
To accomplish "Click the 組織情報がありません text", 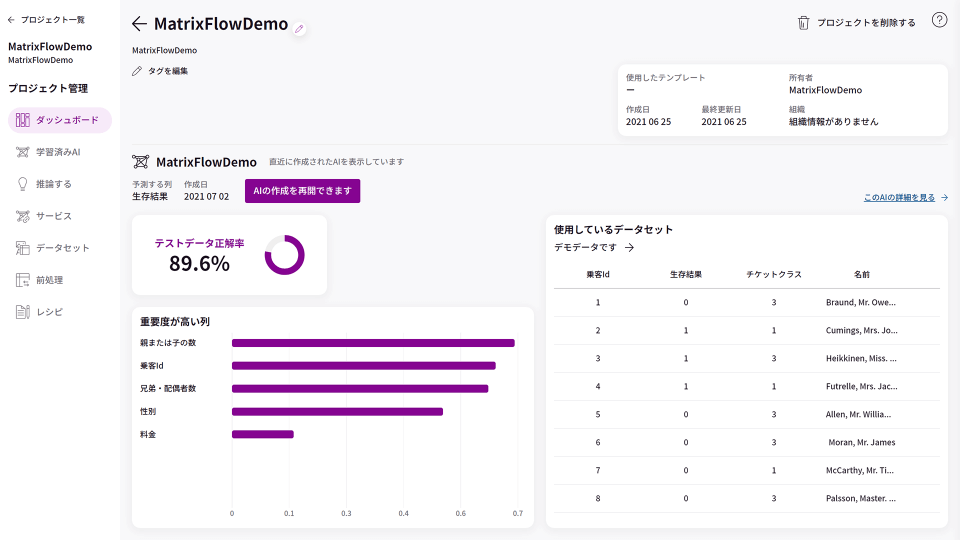I will point(833,122).
